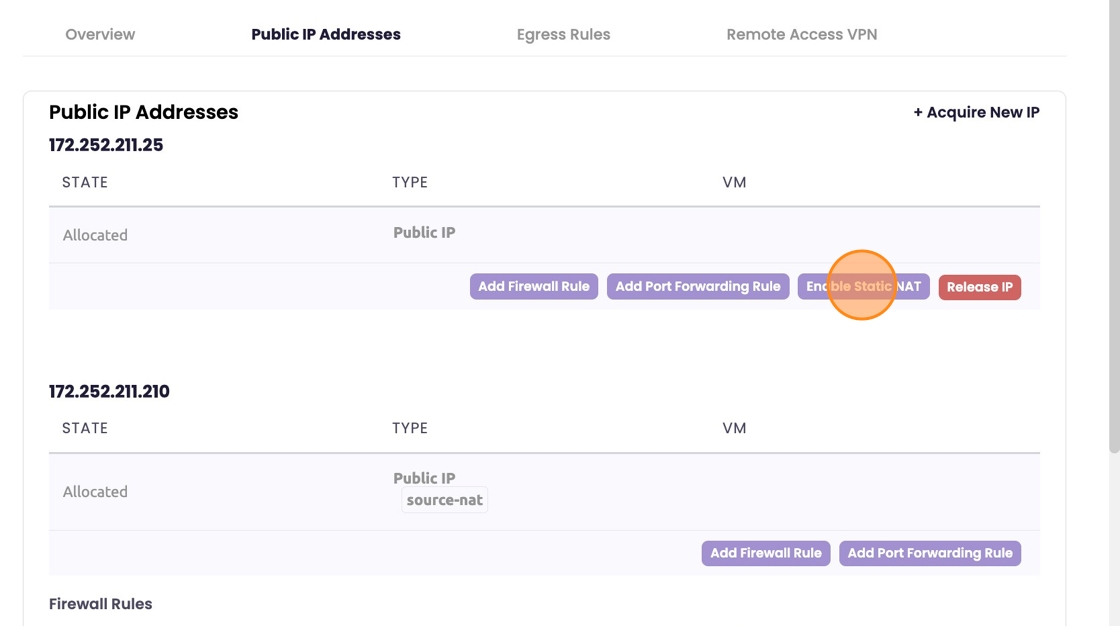Add Port Forwarding Rule for 172.252.211.210
This screenshot has width=1120, height=626.
[930, 553]
